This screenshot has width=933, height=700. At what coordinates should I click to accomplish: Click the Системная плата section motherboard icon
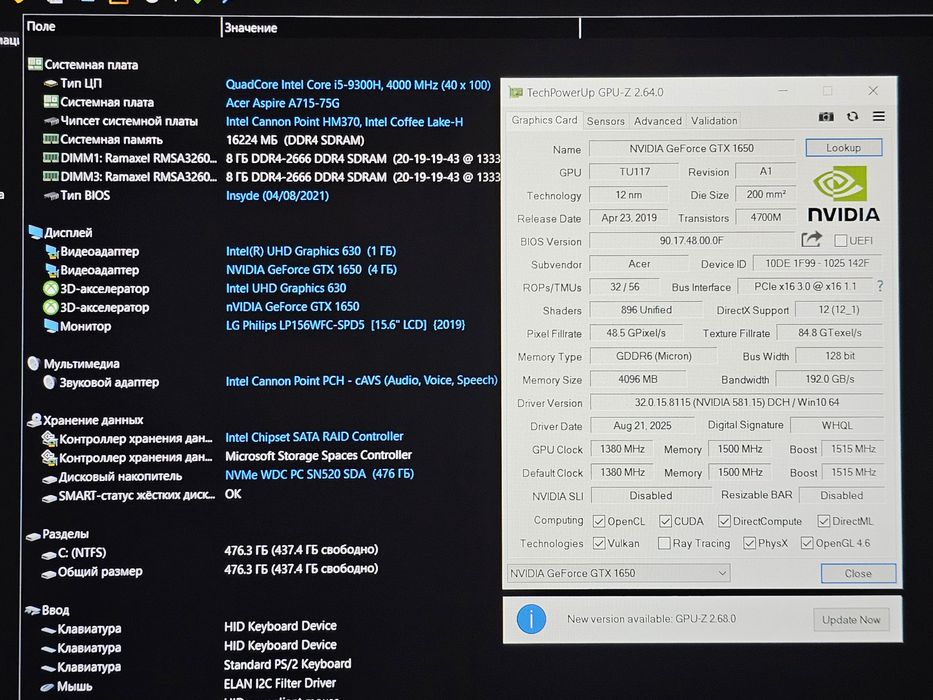35,64
